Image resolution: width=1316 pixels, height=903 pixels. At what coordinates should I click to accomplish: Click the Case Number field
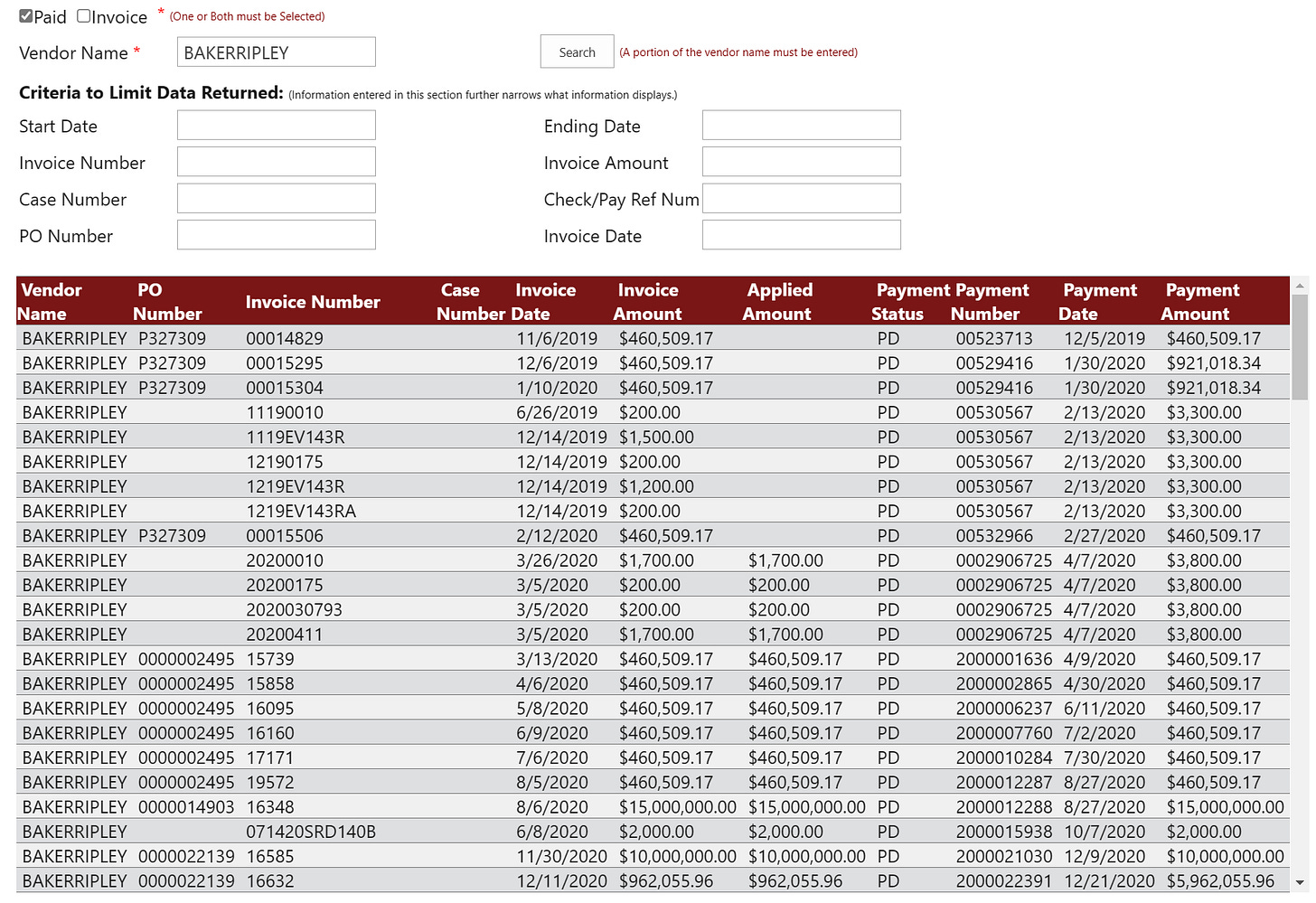(277, 198)
